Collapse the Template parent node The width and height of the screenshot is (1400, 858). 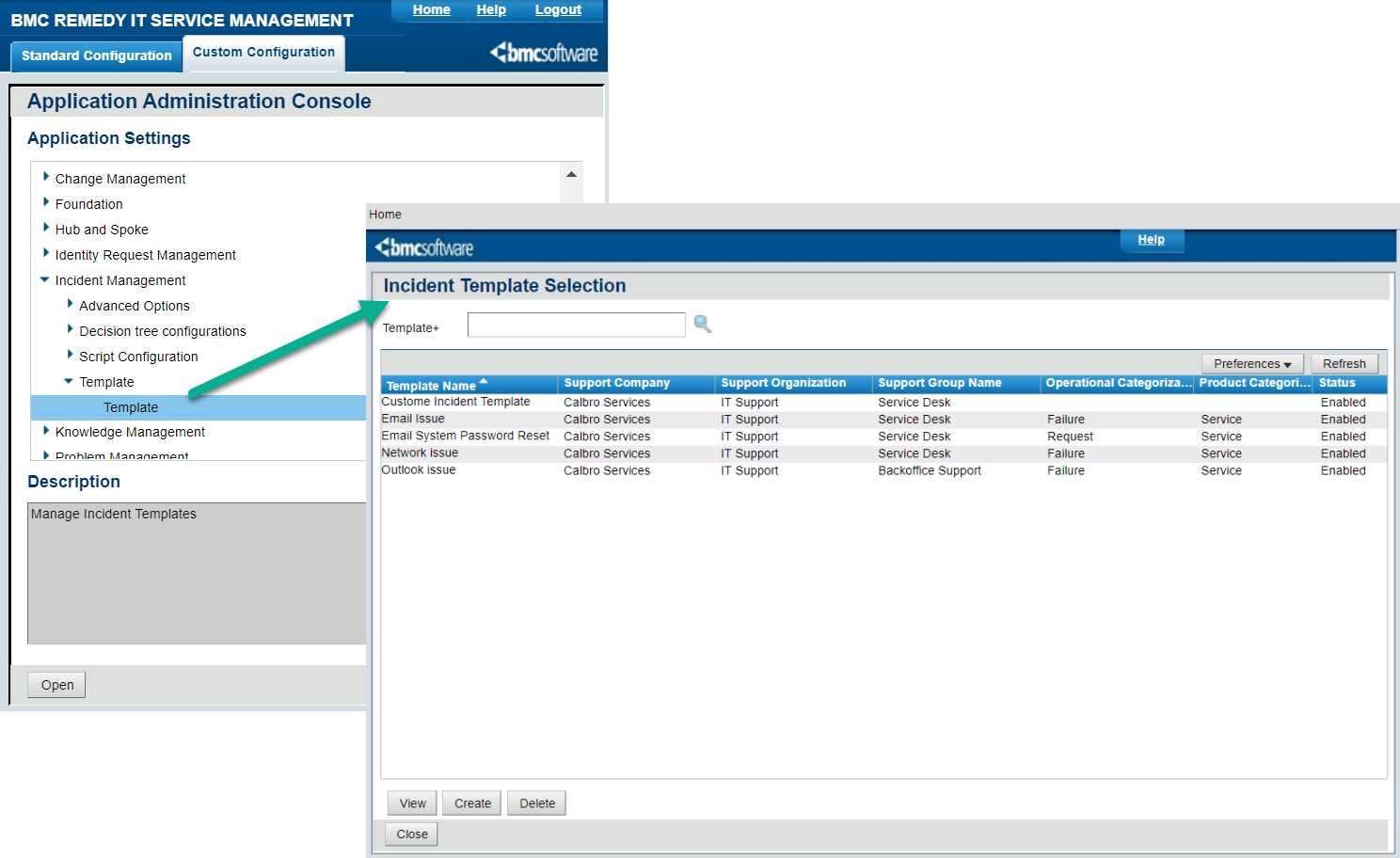click(x=69, y=381)
